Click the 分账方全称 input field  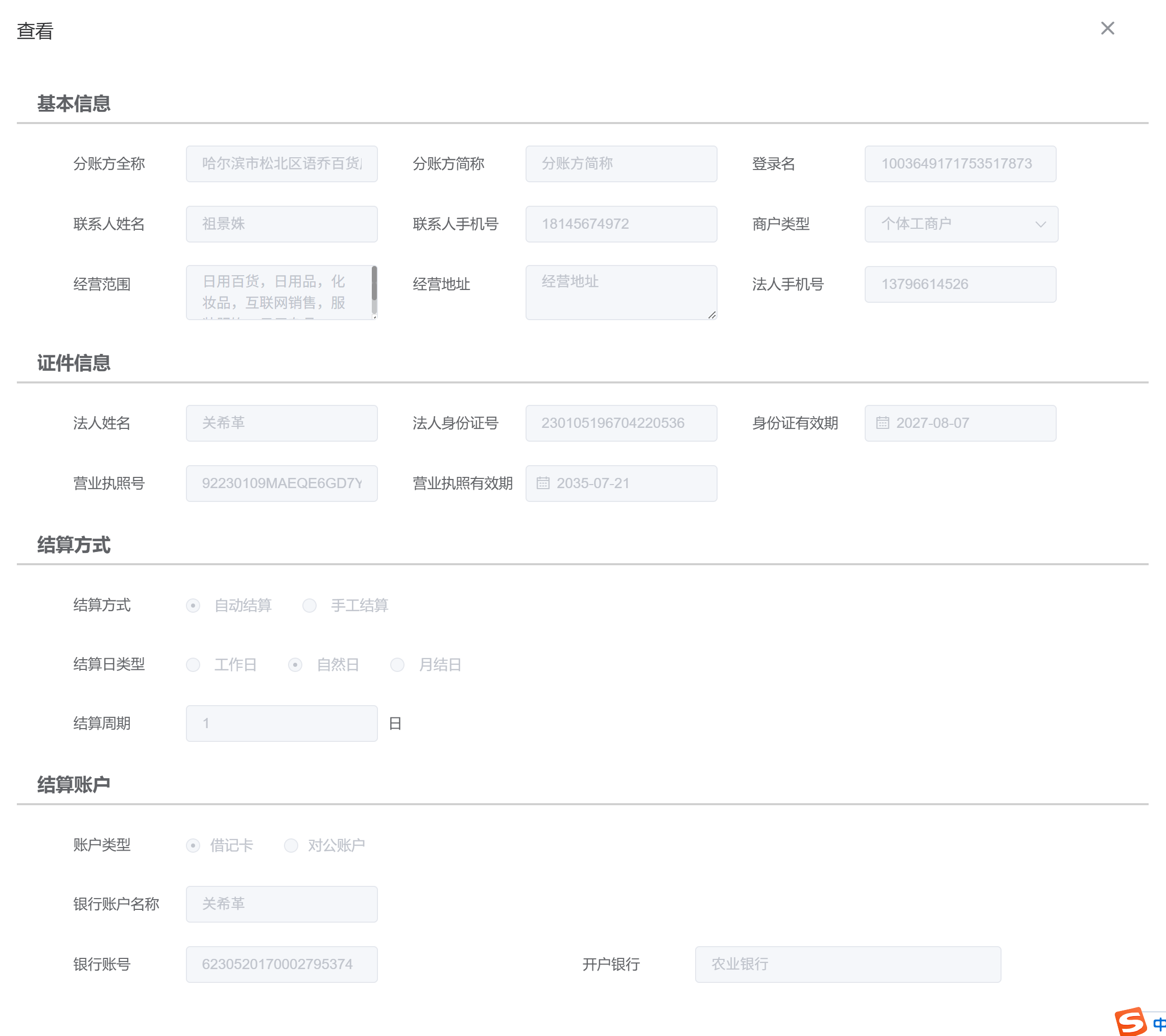[x=281, y=164]
